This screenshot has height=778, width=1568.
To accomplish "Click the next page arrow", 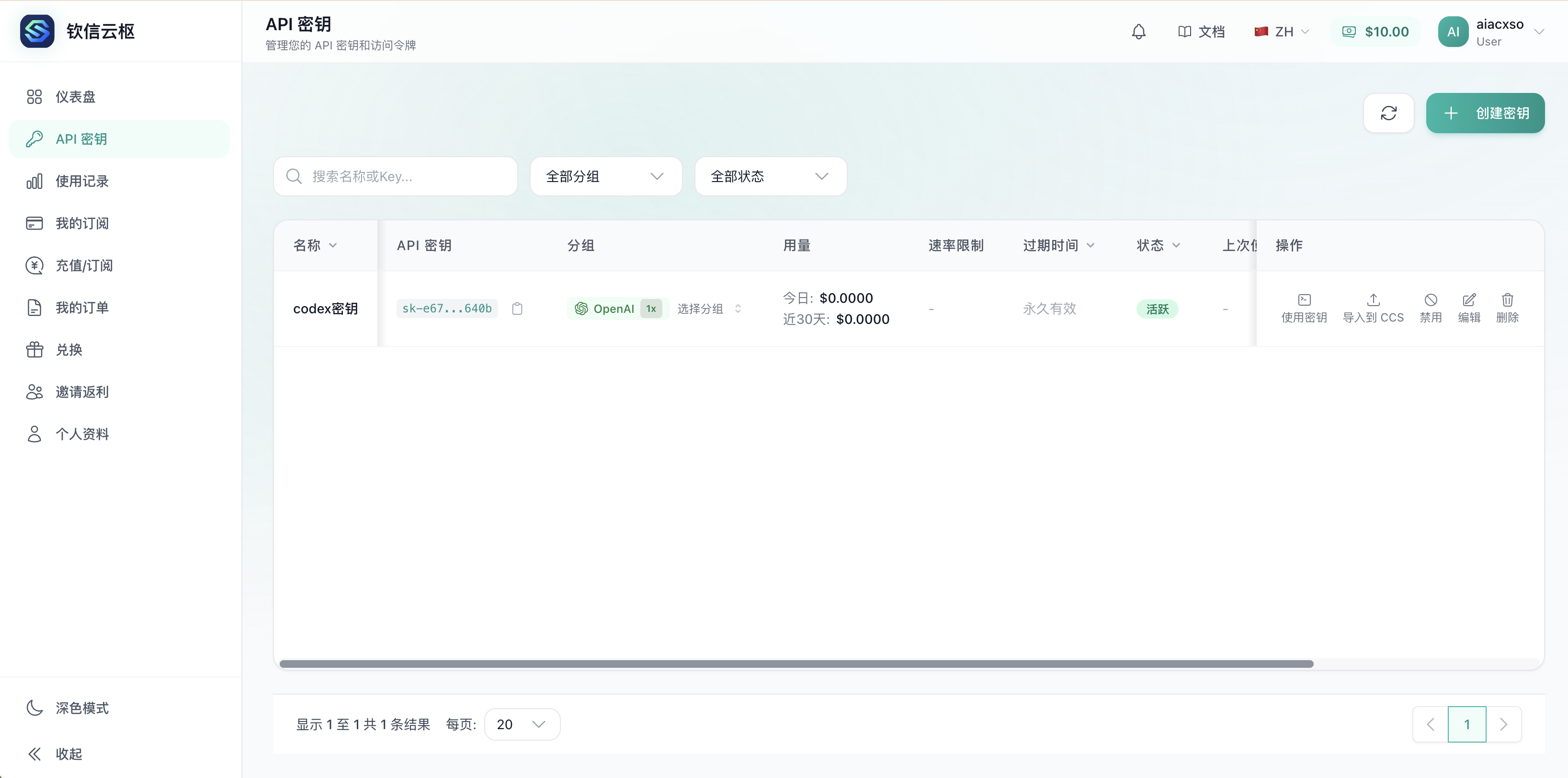I will (x=1503, y=724).
